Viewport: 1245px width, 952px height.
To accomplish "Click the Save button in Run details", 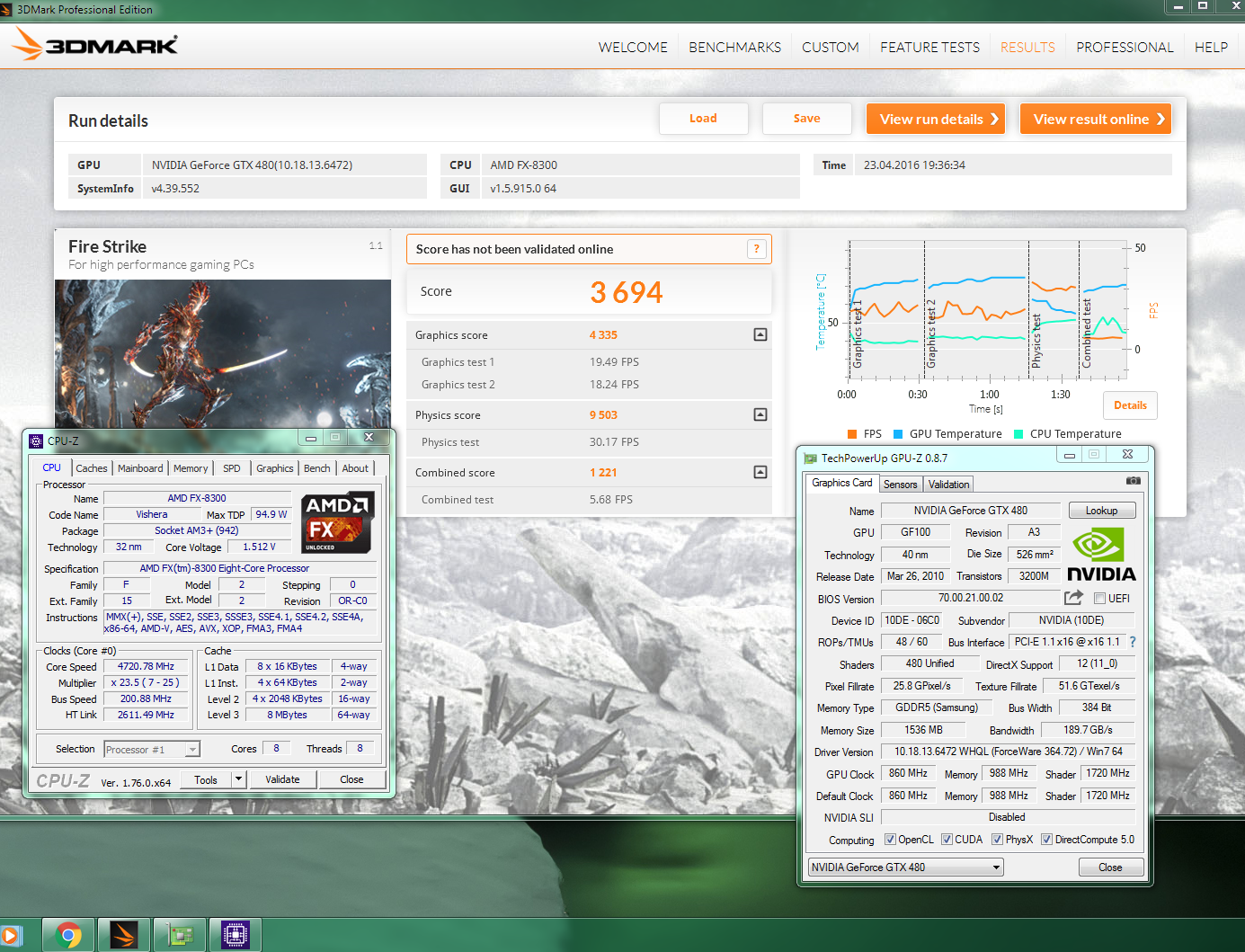I will pos(807,119).
